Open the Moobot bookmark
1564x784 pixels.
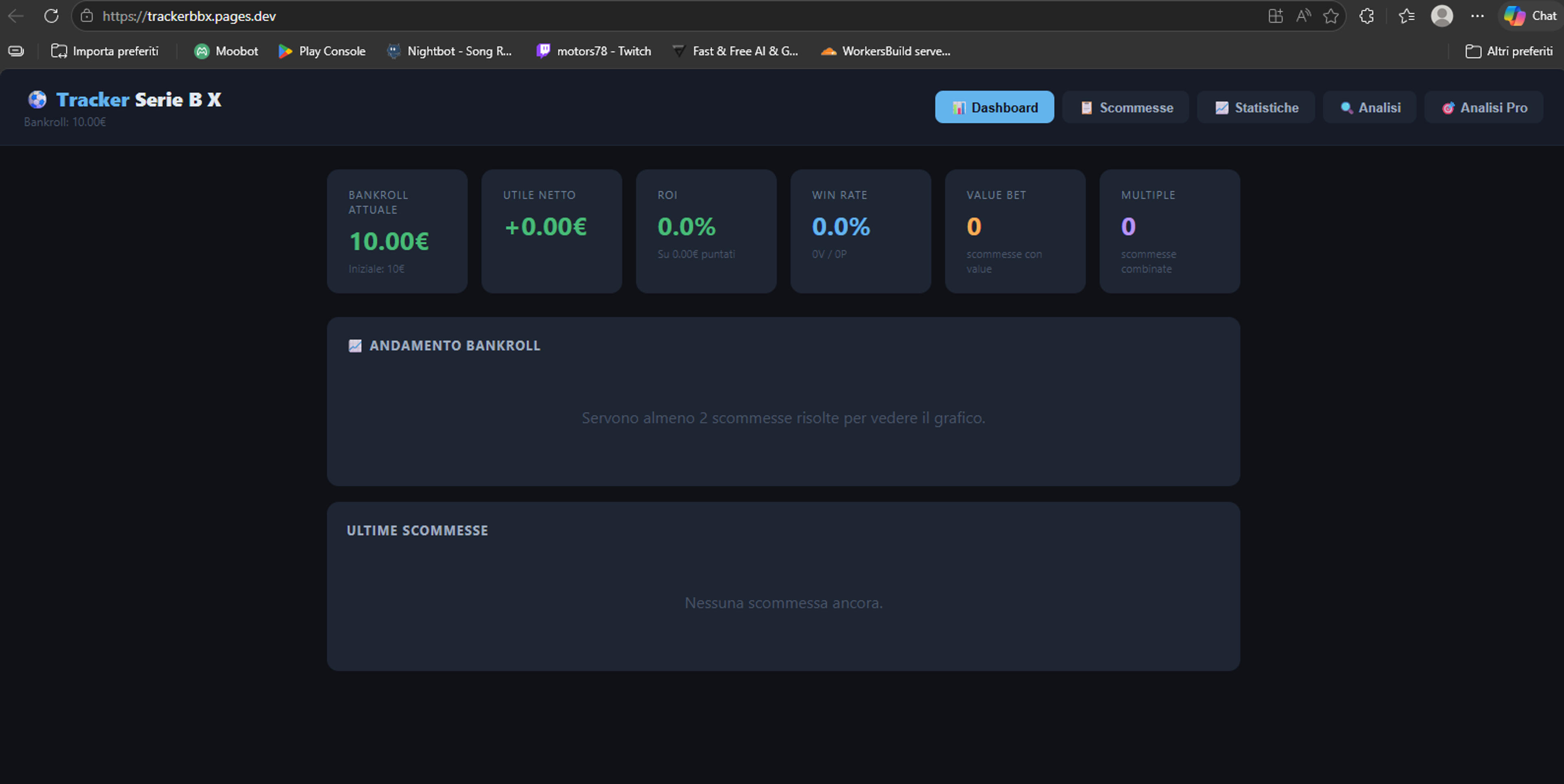pyautogui.click(x=226, y=51)
